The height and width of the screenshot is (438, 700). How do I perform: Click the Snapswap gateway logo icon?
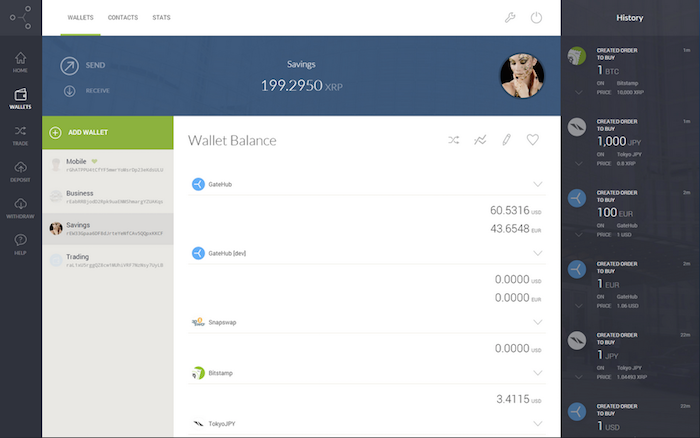click(x=198, y=322)
